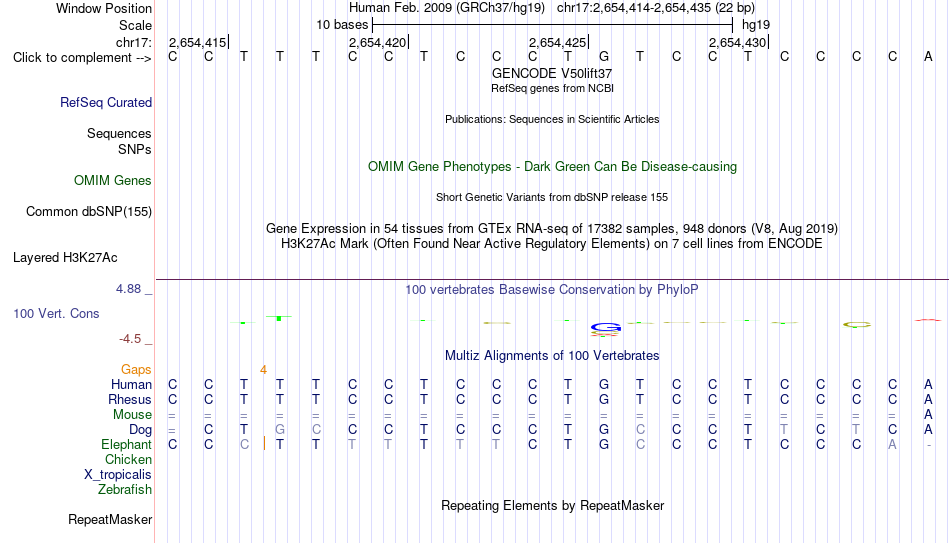
Task: Click the -4.5 conservation lower limit
Action: (130, 339)
